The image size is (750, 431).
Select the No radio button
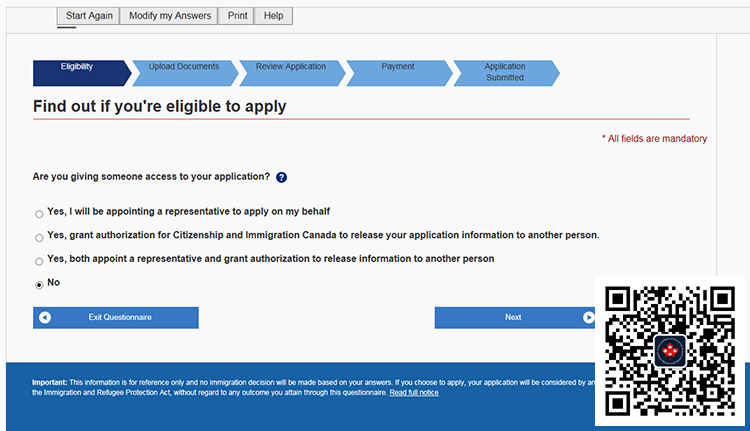(39, 285)
